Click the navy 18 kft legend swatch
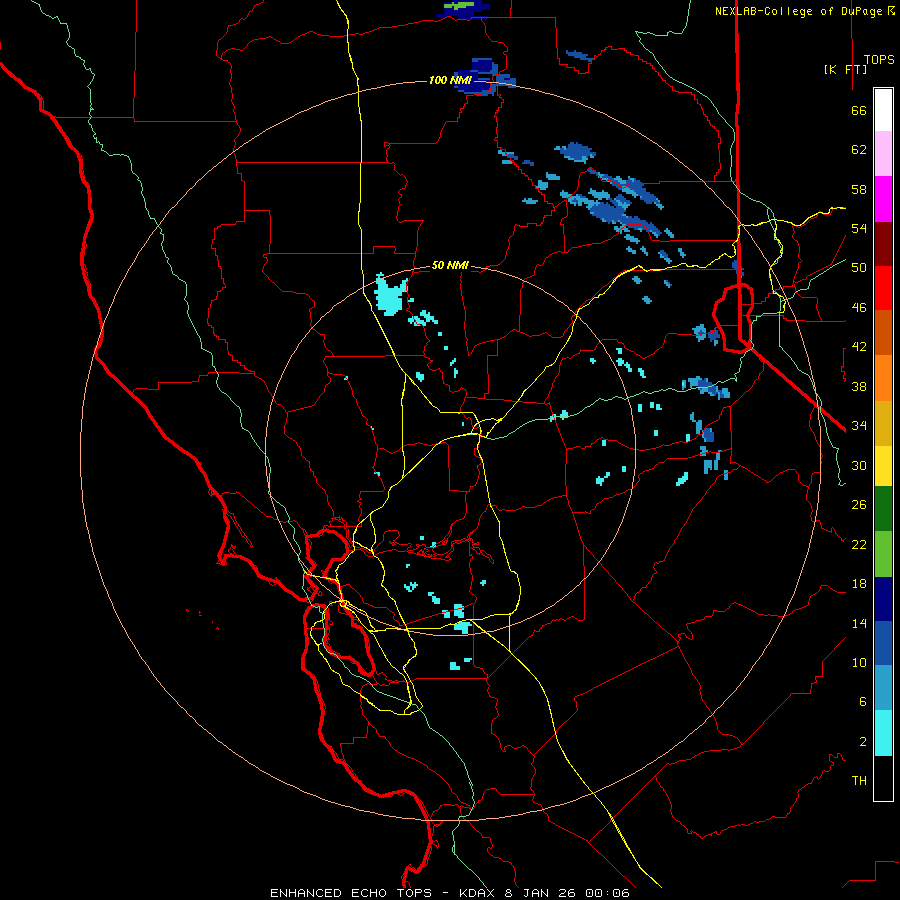This screenshot has width=900, height=900. coord(883,599)
